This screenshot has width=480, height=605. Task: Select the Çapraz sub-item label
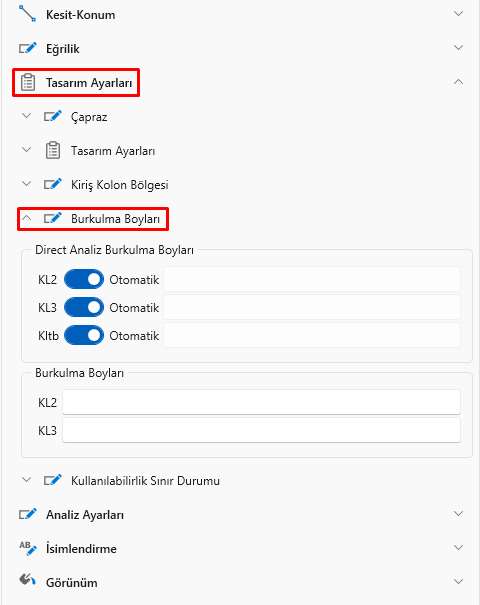tap(89, 117)
